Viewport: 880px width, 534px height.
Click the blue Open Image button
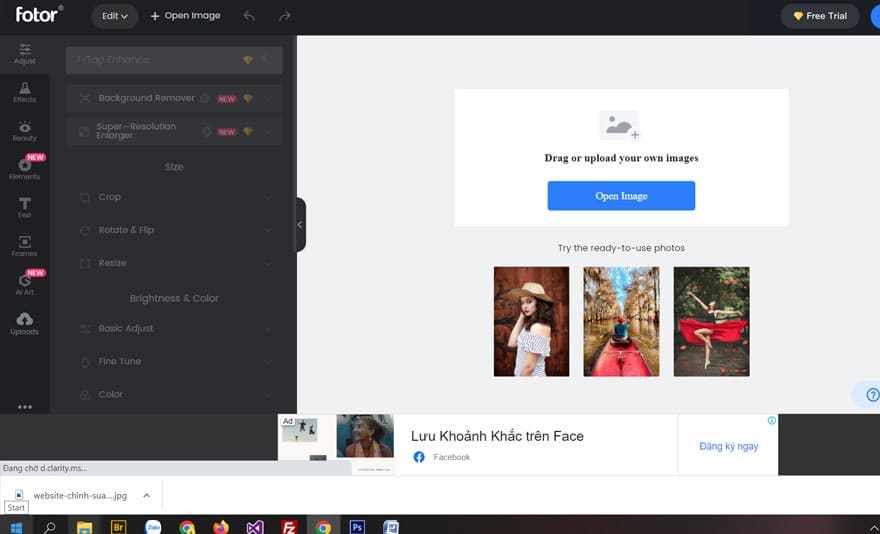coord(621,196)
